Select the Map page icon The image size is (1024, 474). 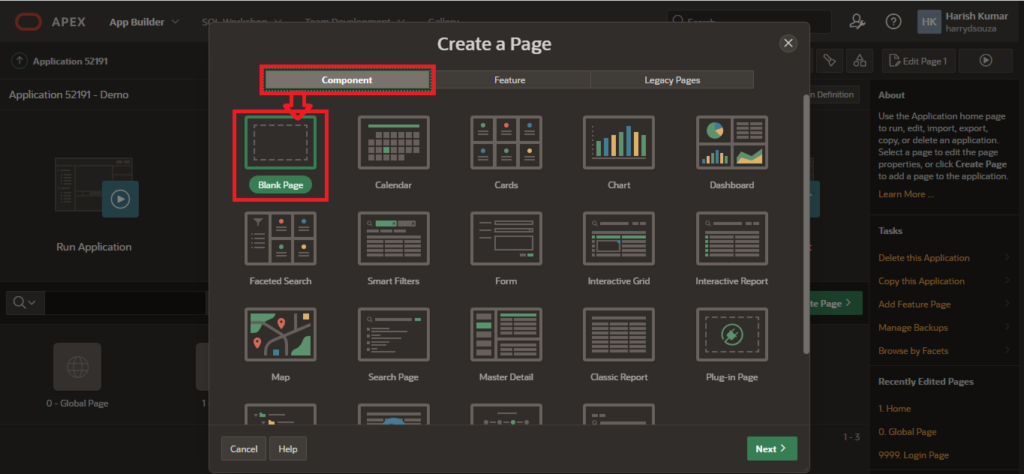click(280, 334)
